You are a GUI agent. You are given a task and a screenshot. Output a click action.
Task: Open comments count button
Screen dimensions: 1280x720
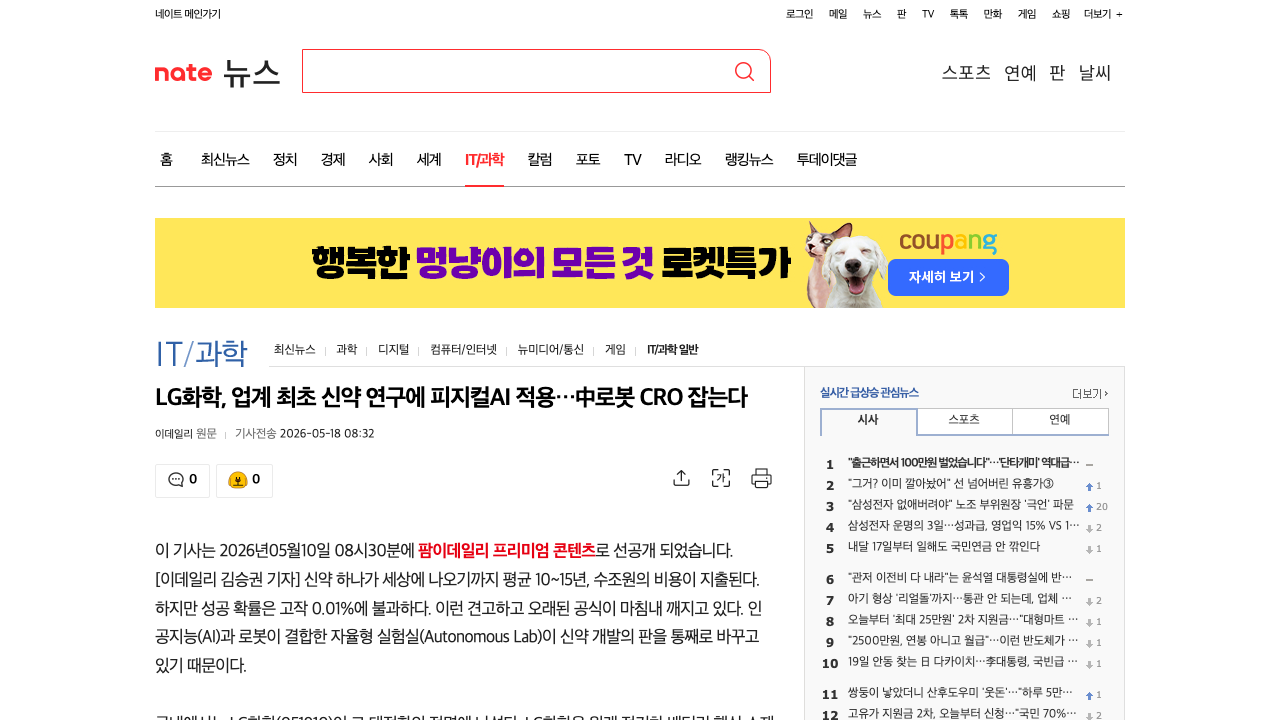pos(182,480)
